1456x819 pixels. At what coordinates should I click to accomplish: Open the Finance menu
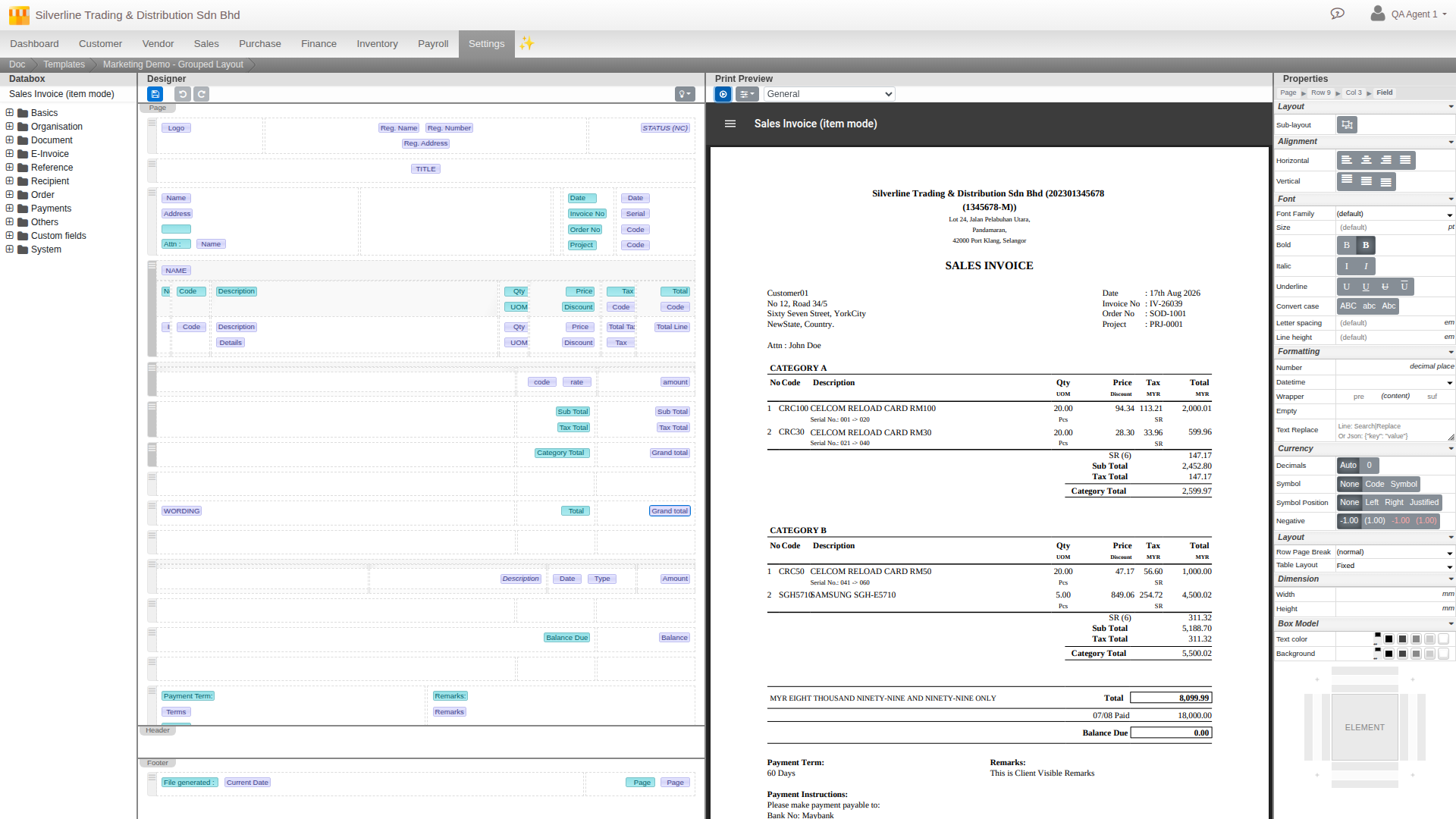(318, 44)
